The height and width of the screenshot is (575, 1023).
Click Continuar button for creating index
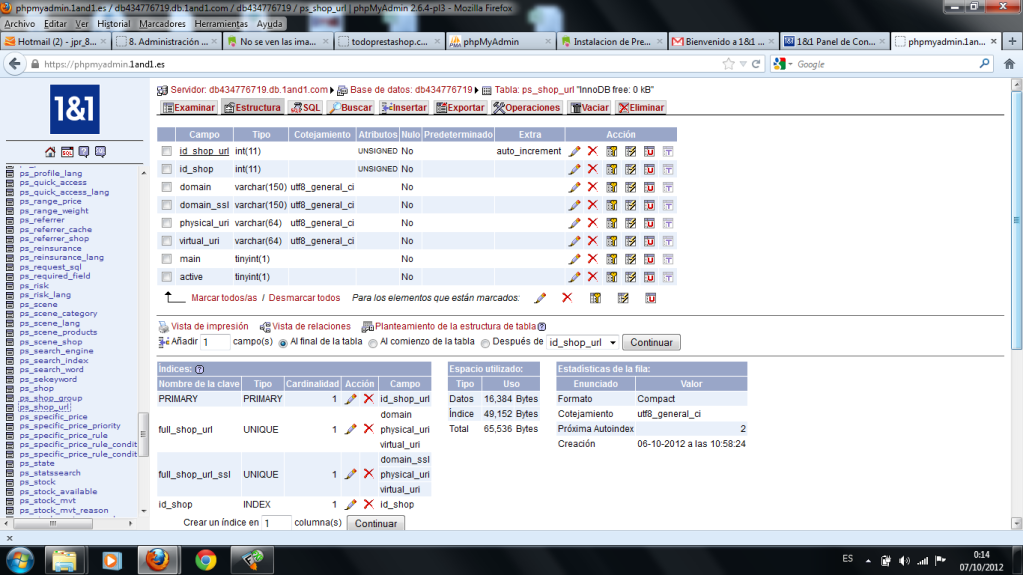[376, 523]
